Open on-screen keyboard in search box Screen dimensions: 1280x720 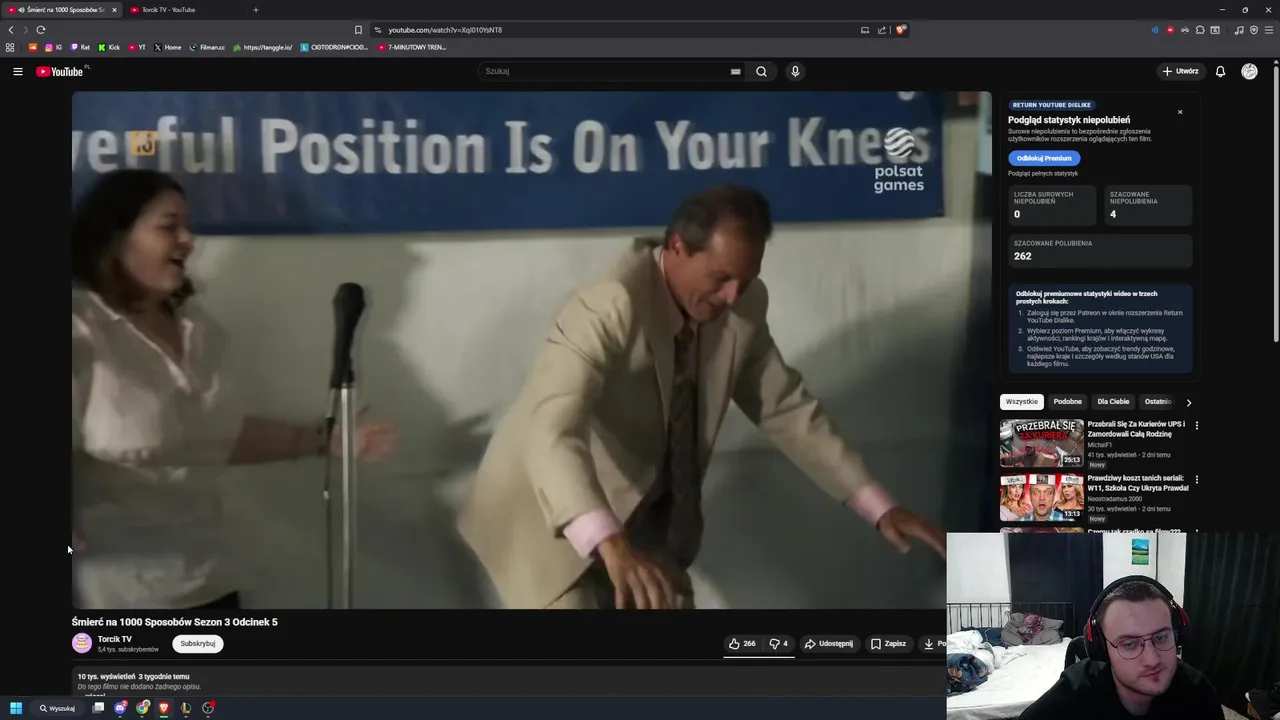735,71
